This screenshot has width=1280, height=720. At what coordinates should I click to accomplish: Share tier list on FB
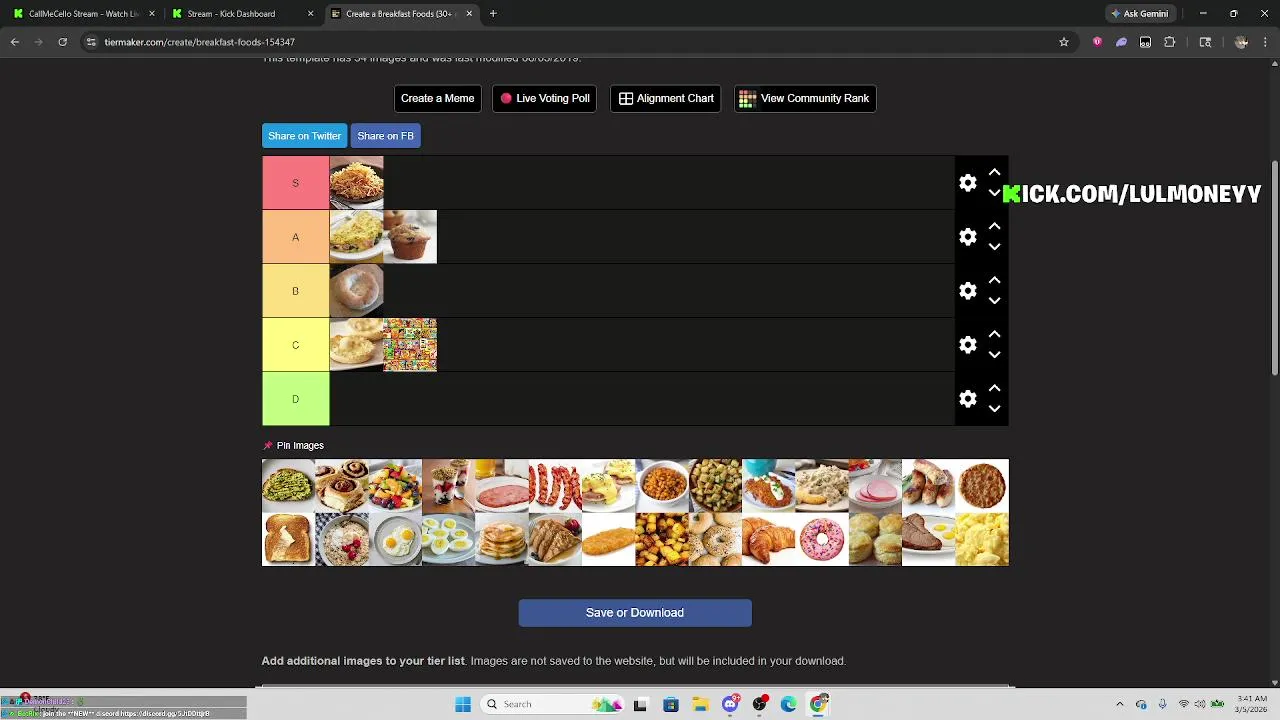coord(385,136)
